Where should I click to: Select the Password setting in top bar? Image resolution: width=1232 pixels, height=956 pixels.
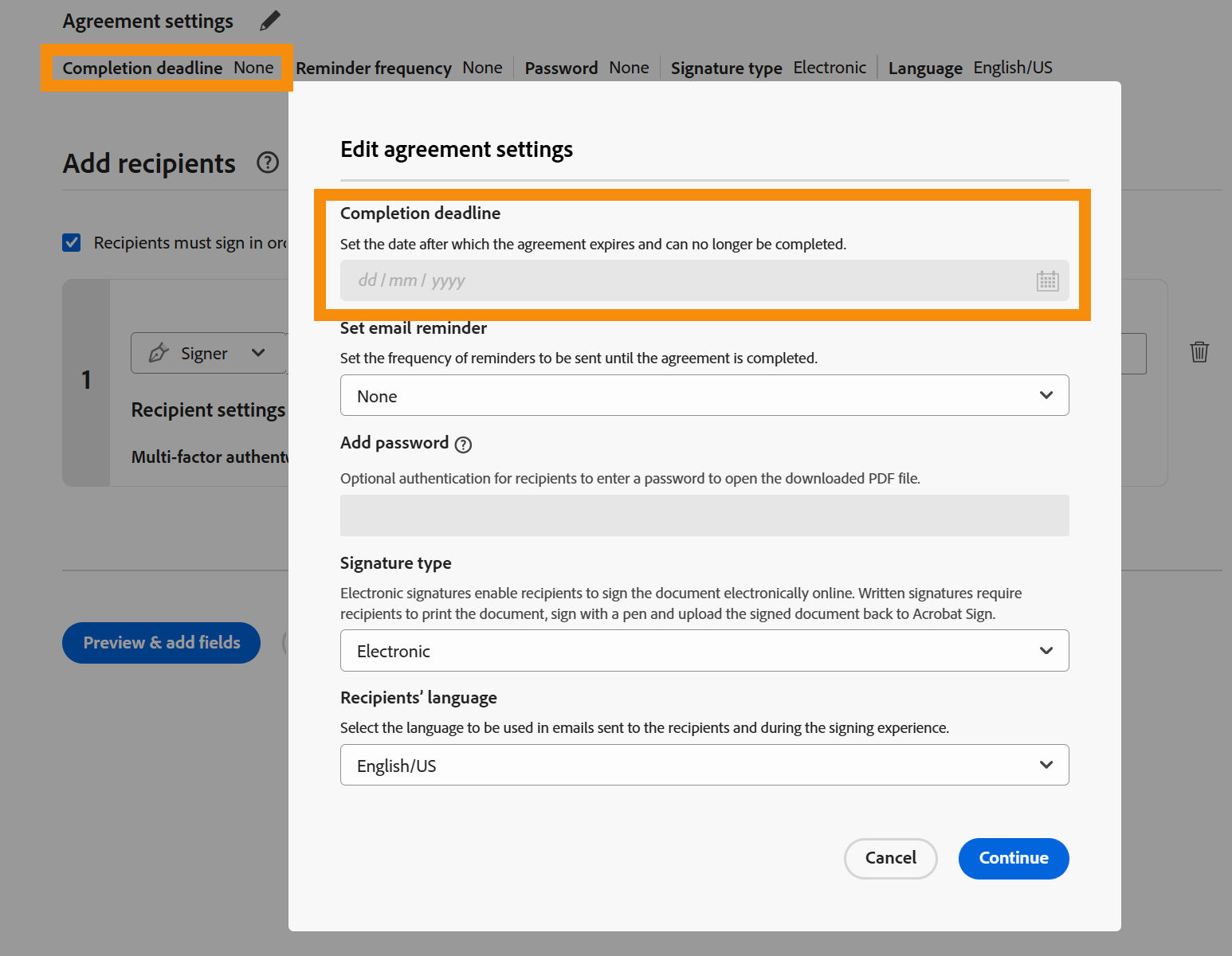point(587,68)
